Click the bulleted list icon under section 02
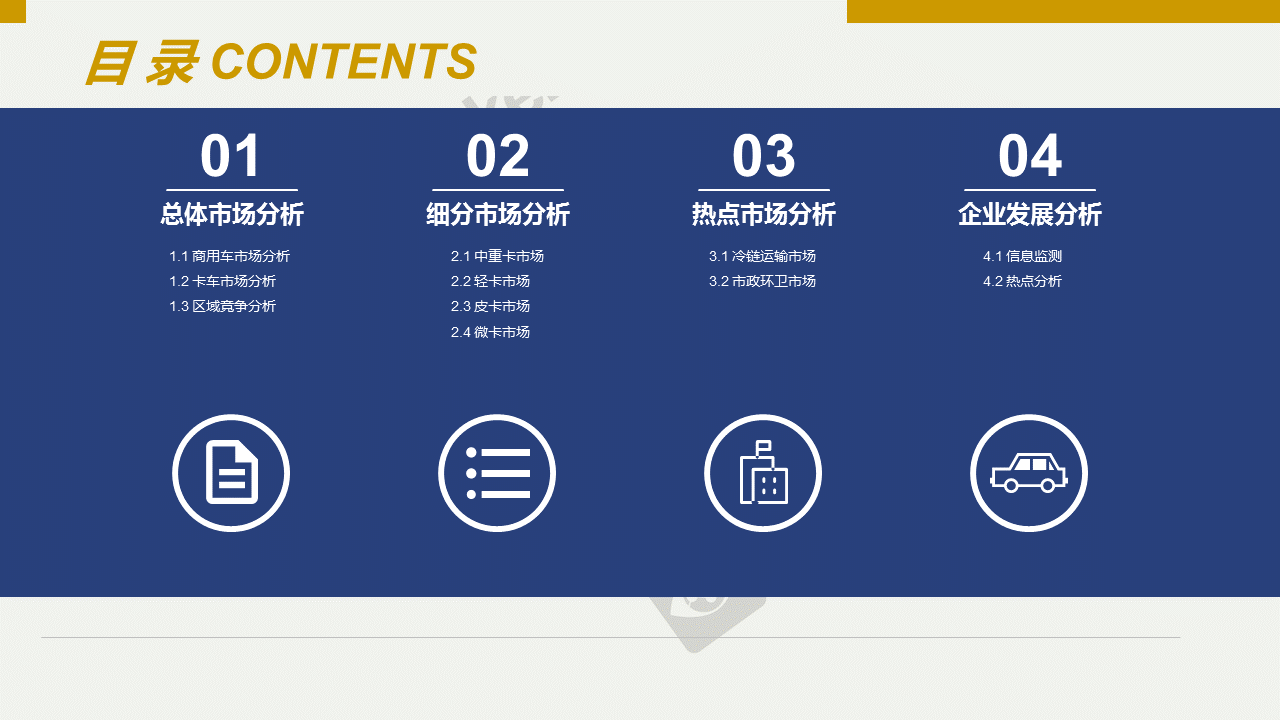 (x=497, y=473)
